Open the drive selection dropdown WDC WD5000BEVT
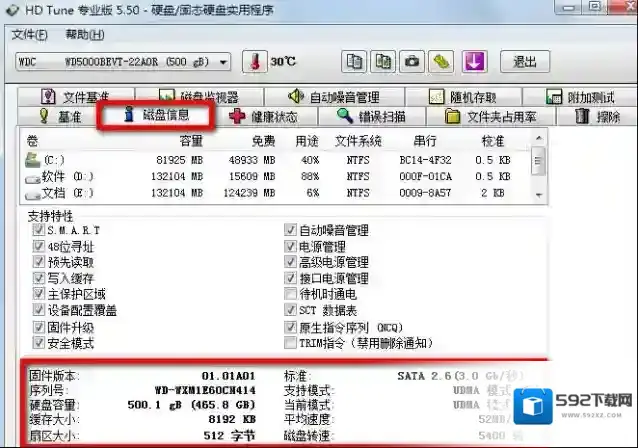This screenshot has width=638, height=448. pyautogui.click(x=123, y=62)
